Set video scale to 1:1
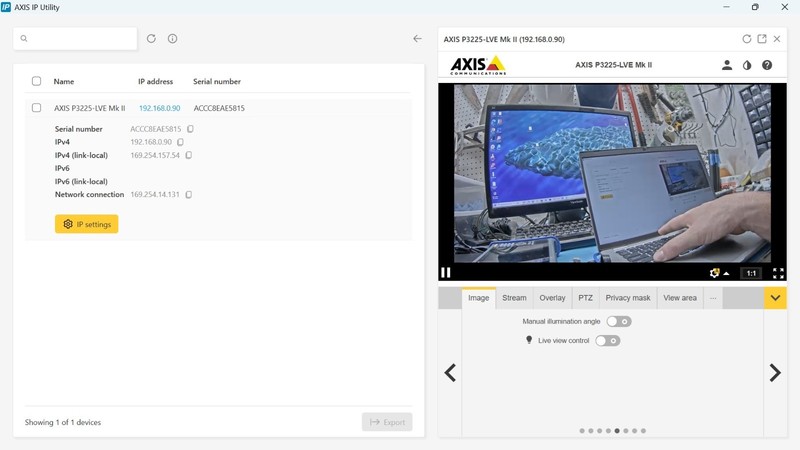 pos(751,273)
